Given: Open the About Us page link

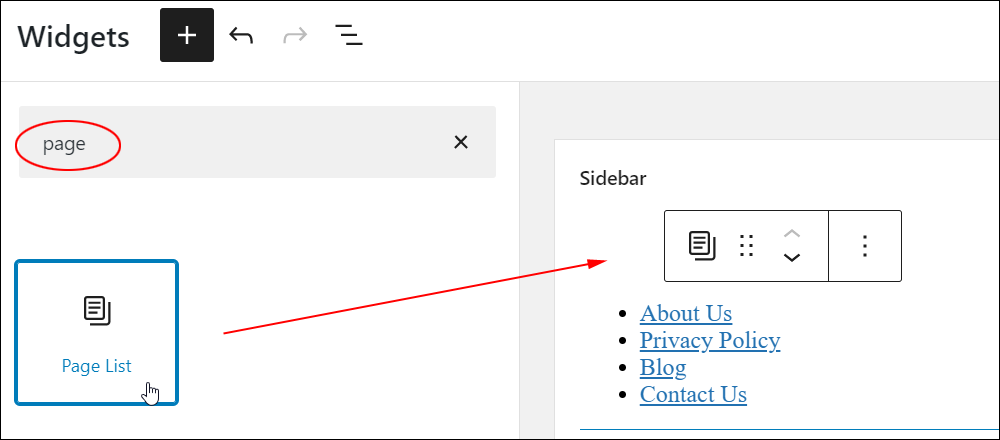Looking at the screenshot, I should tap(686, 314).
